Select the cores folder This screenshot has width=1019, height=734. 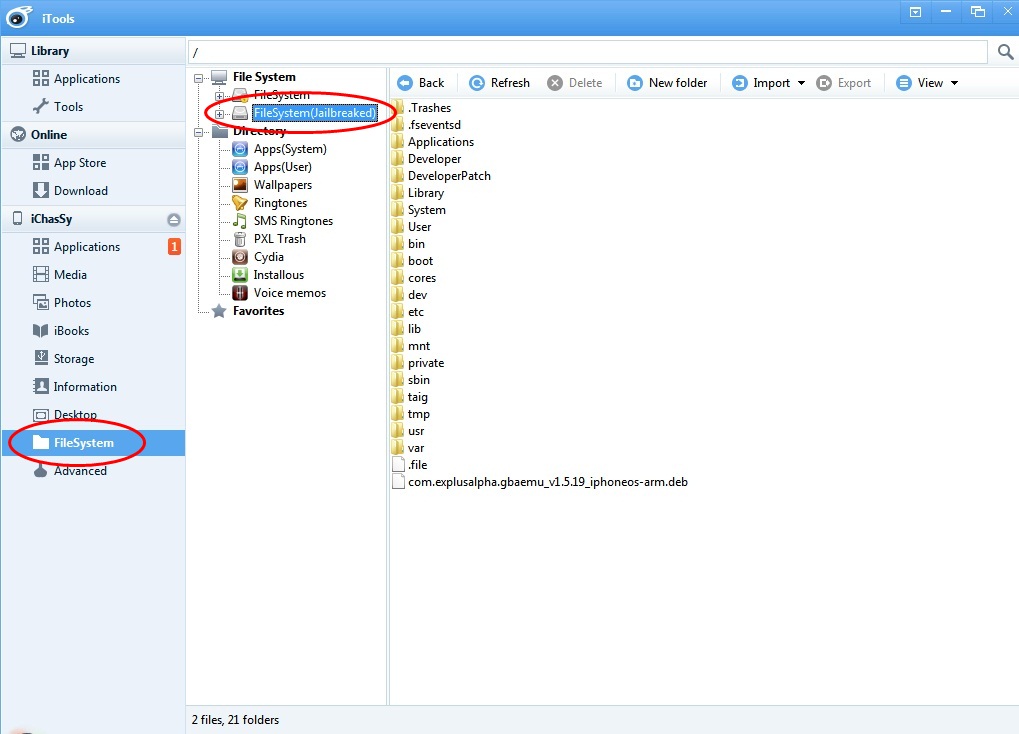[x=415, y=278]
